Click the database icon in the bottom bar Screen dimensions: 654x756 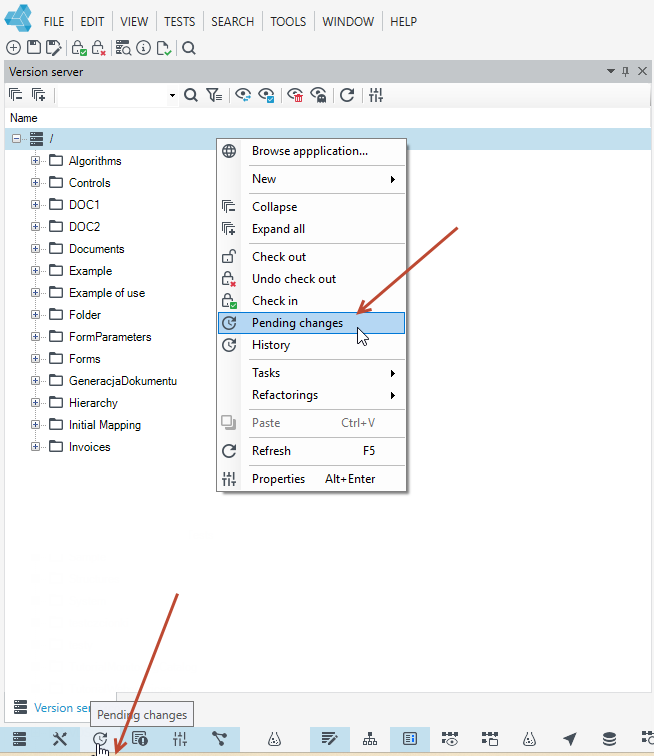tap(610, 739)
